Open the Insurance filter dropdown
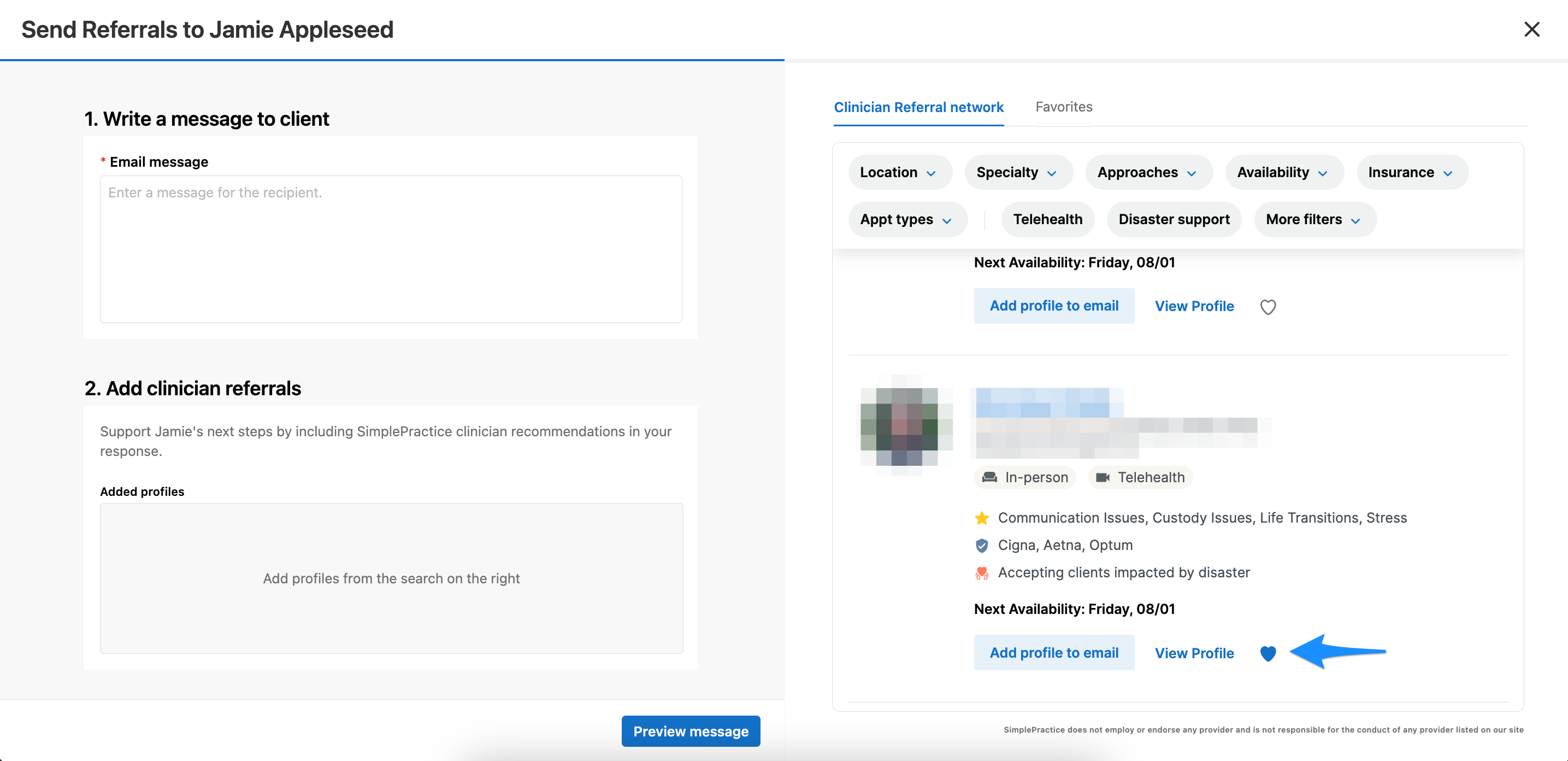Screen dimensions: 1568x761 (1412, 172)
